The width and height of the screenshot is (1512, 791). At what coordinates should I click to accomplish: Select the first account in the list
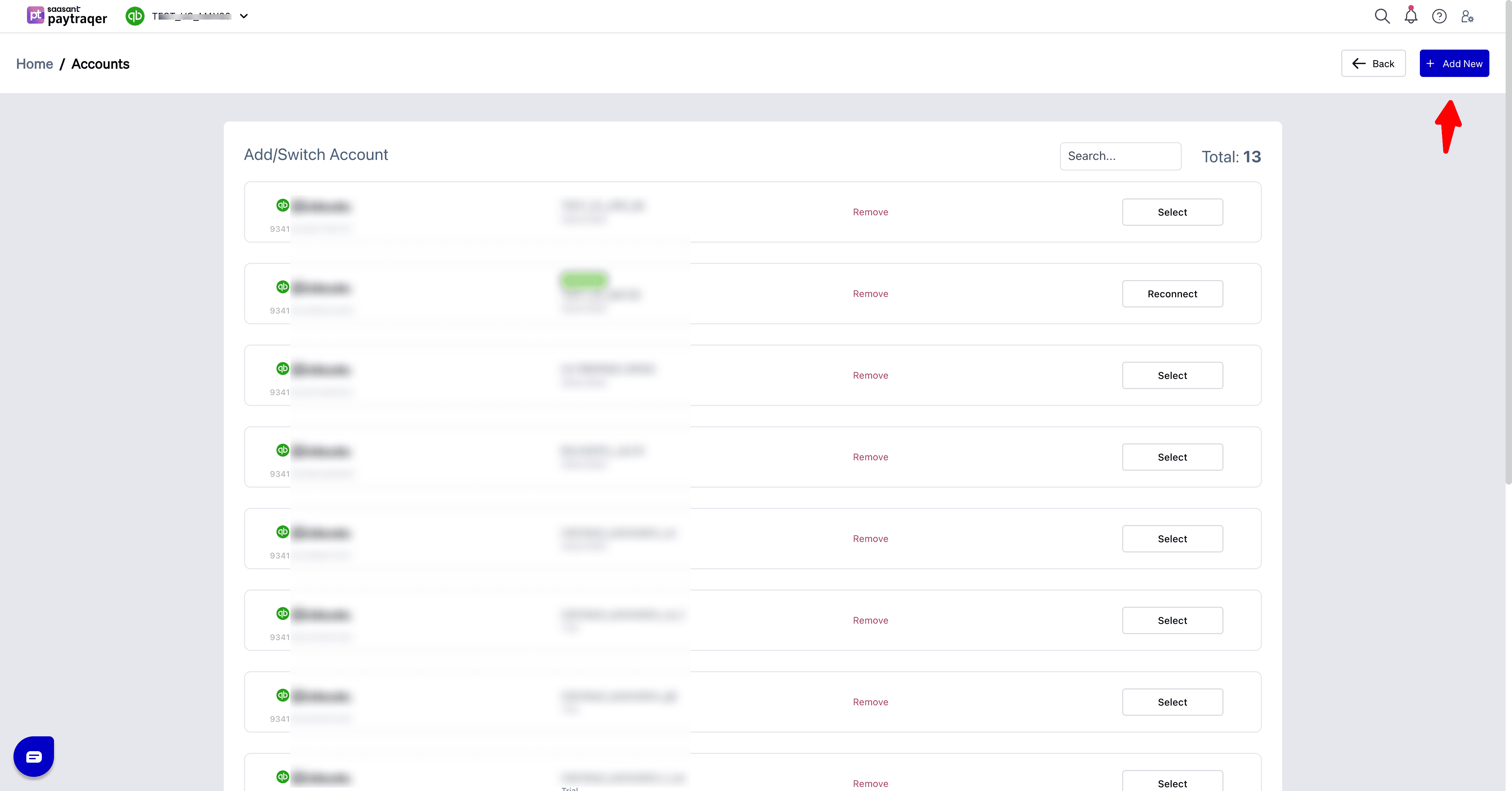1172,212
